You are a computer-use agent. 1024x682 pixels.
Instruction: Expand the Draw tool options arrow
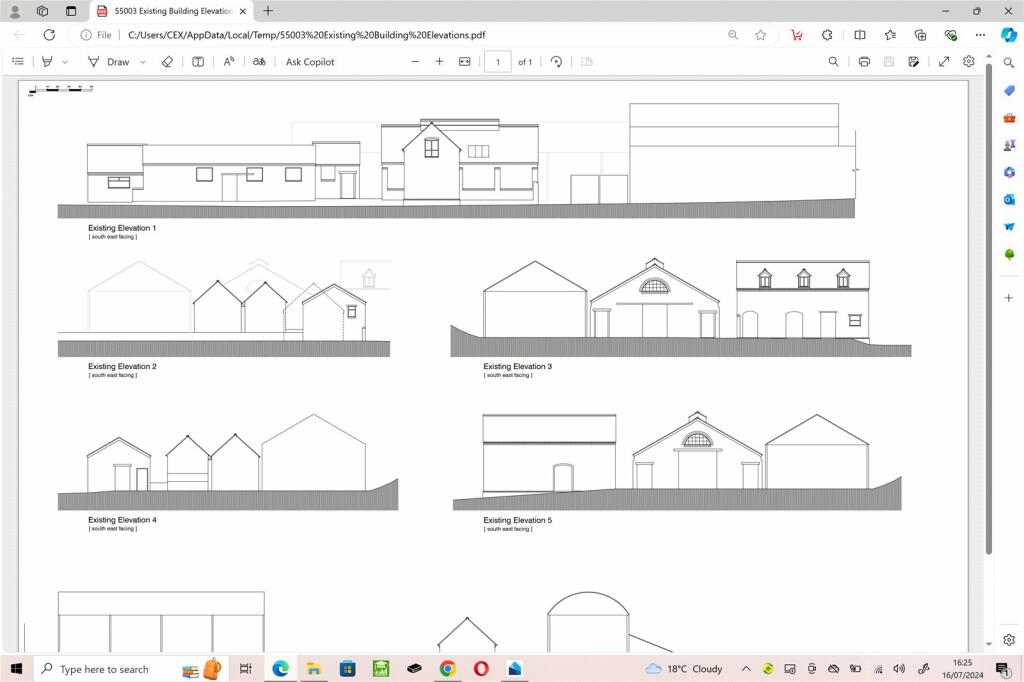[143, 62]
